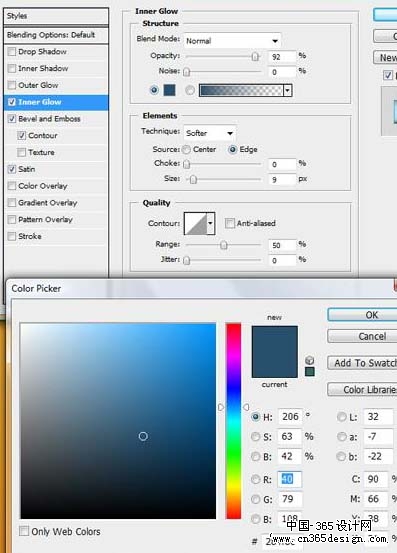Toggle the Anti-aliased checkbox
Image resolution: width=397 pixels, height=553 pixels.
[230, 223]
